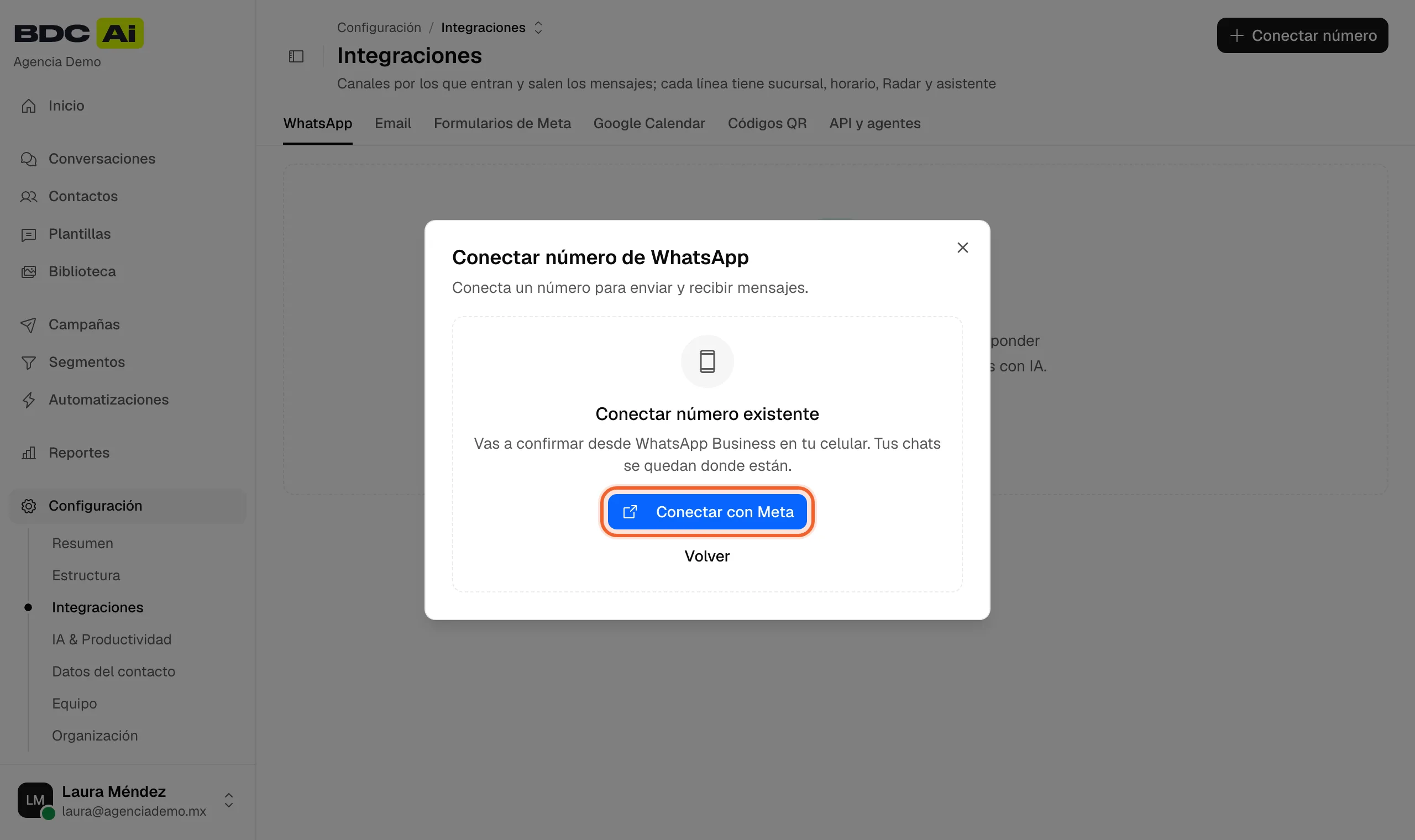Open Datos del contacto settings

(114, 671)
